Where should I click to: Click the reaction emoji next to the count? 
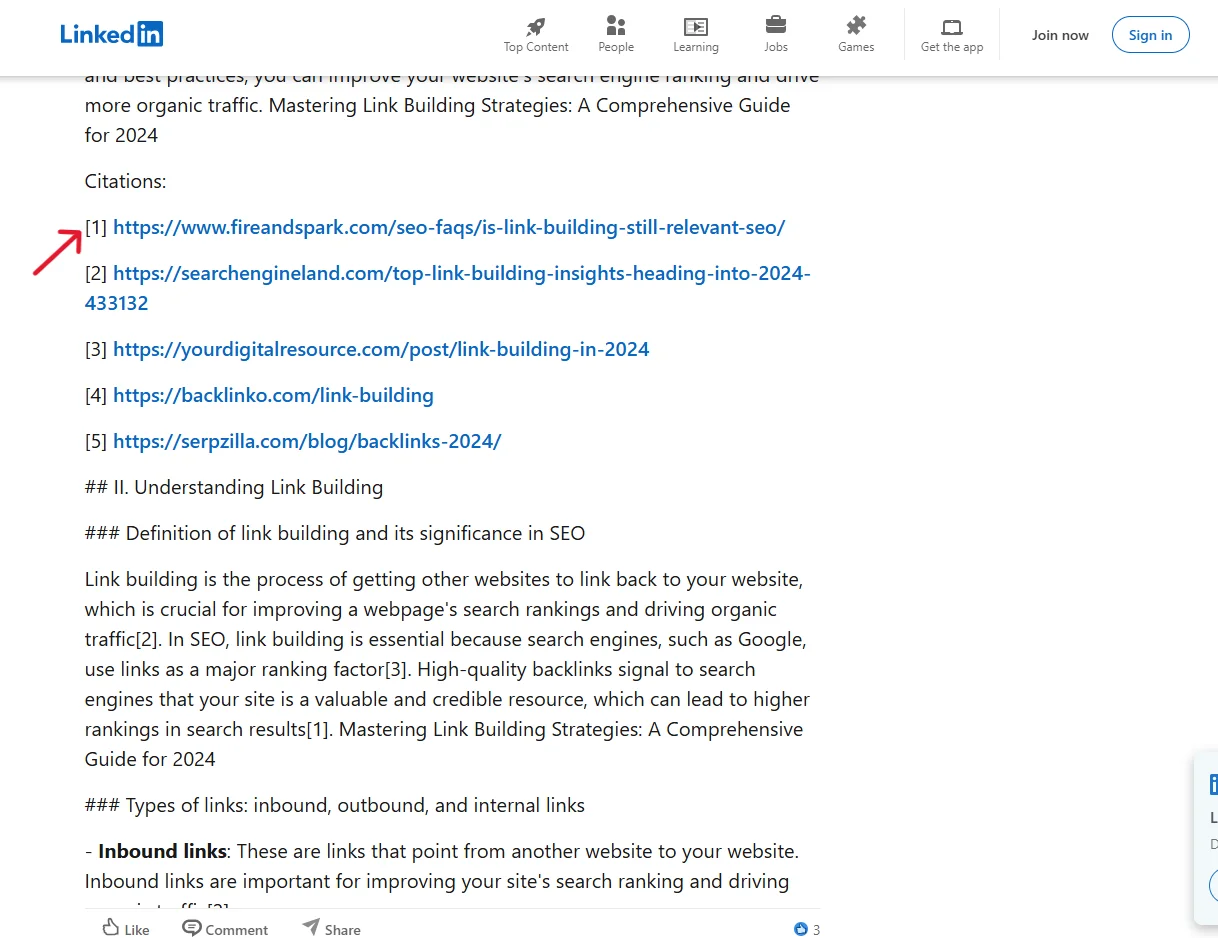(800, 929)
